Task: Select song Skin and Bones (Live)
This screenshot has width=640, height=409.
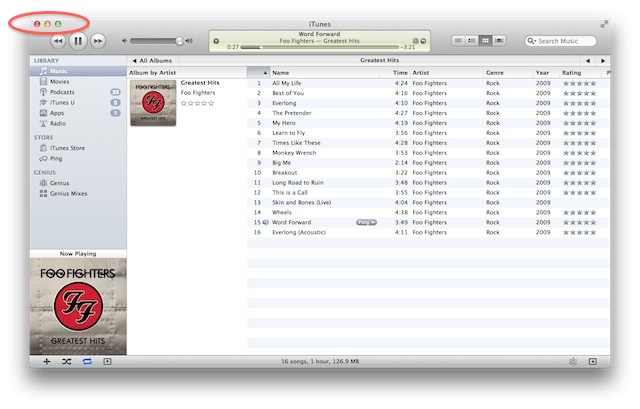Action: pos(428,202)
